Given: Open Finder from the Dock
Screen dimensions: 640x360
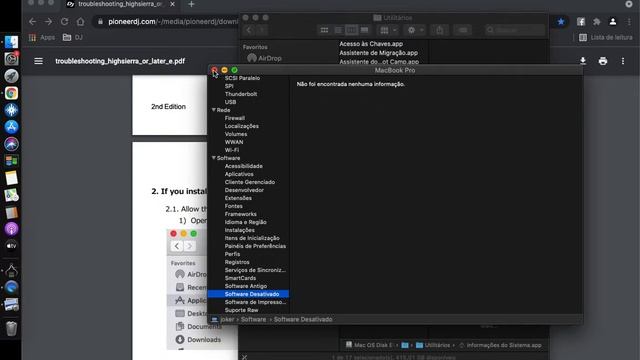Looking at the screenshot, I should (x=11, y=42).
